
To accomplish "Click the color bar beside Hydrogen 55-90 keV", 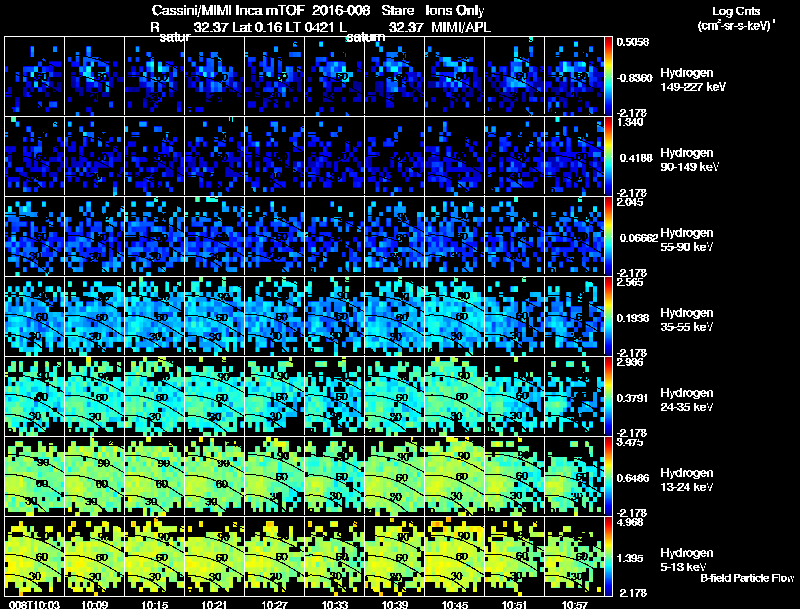I will (x=608, y=236).
